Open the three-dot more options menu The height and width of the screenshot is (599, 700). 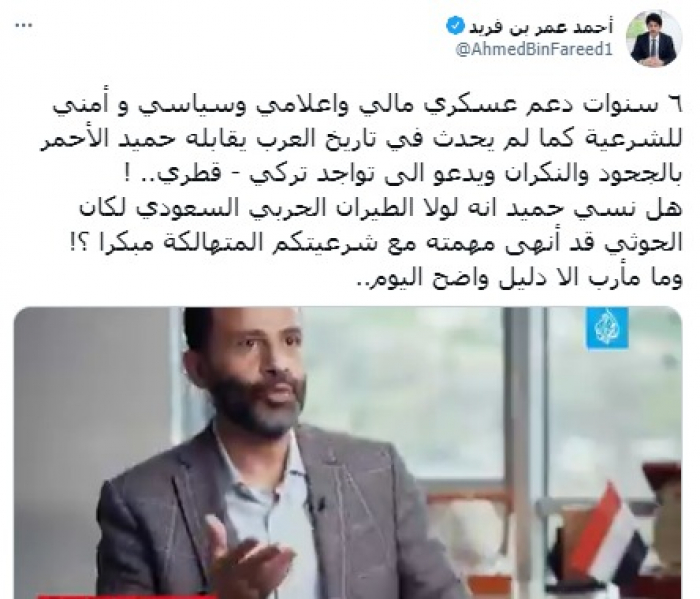pyautogui.click(x=24, y=25)
